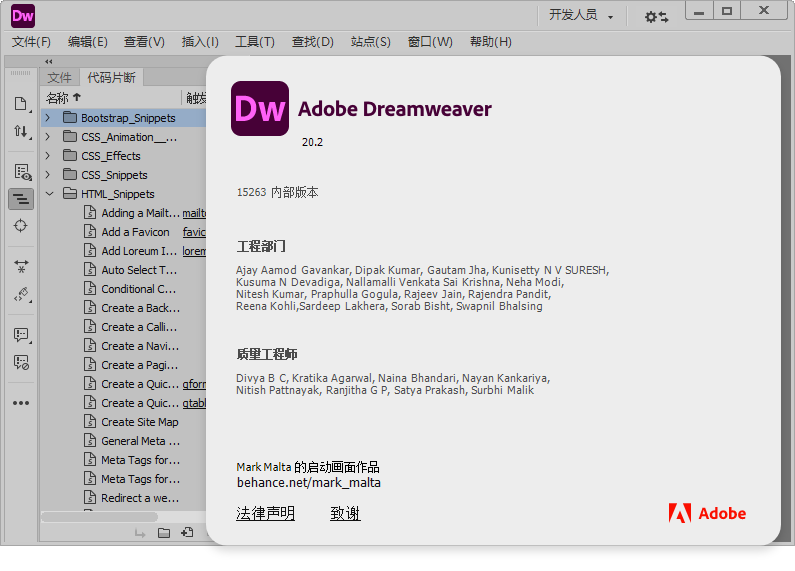The height and width of the screenshot is (571, 795).
Task: Expand the Bootstrap_Snippets folder chevron
Action: point(48,118)
